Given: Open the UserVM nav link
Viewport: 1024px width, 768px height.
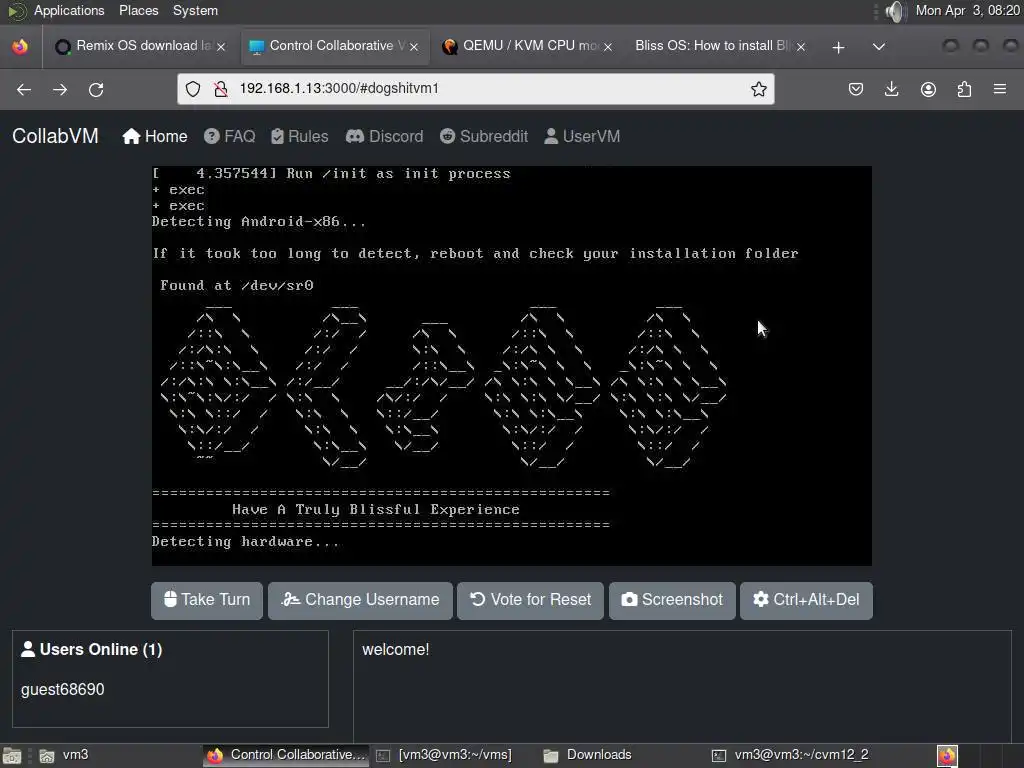Looking at the screenshot, I should (582, 136).
